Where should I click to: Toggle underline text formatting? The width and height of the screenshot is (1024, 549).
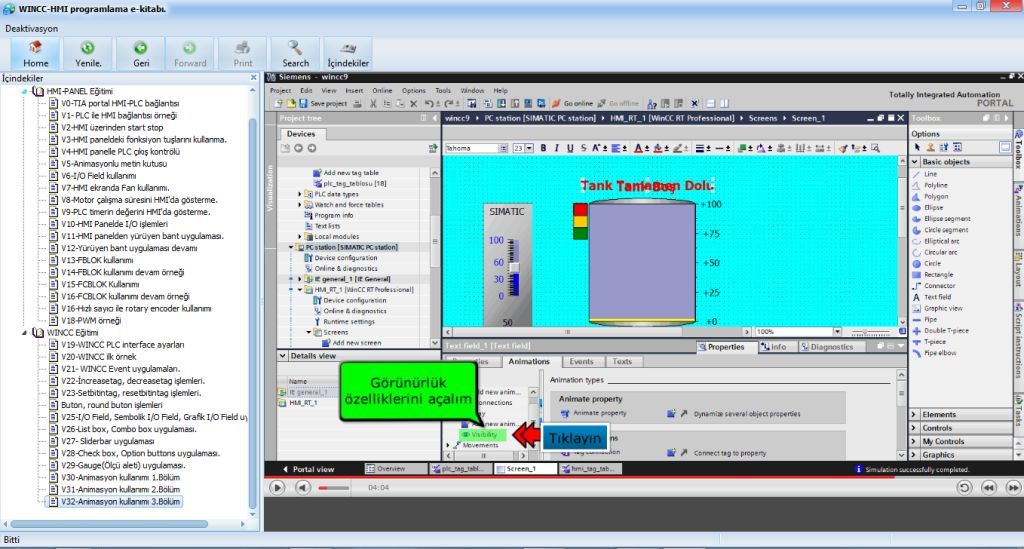click(x=569, y=148)
